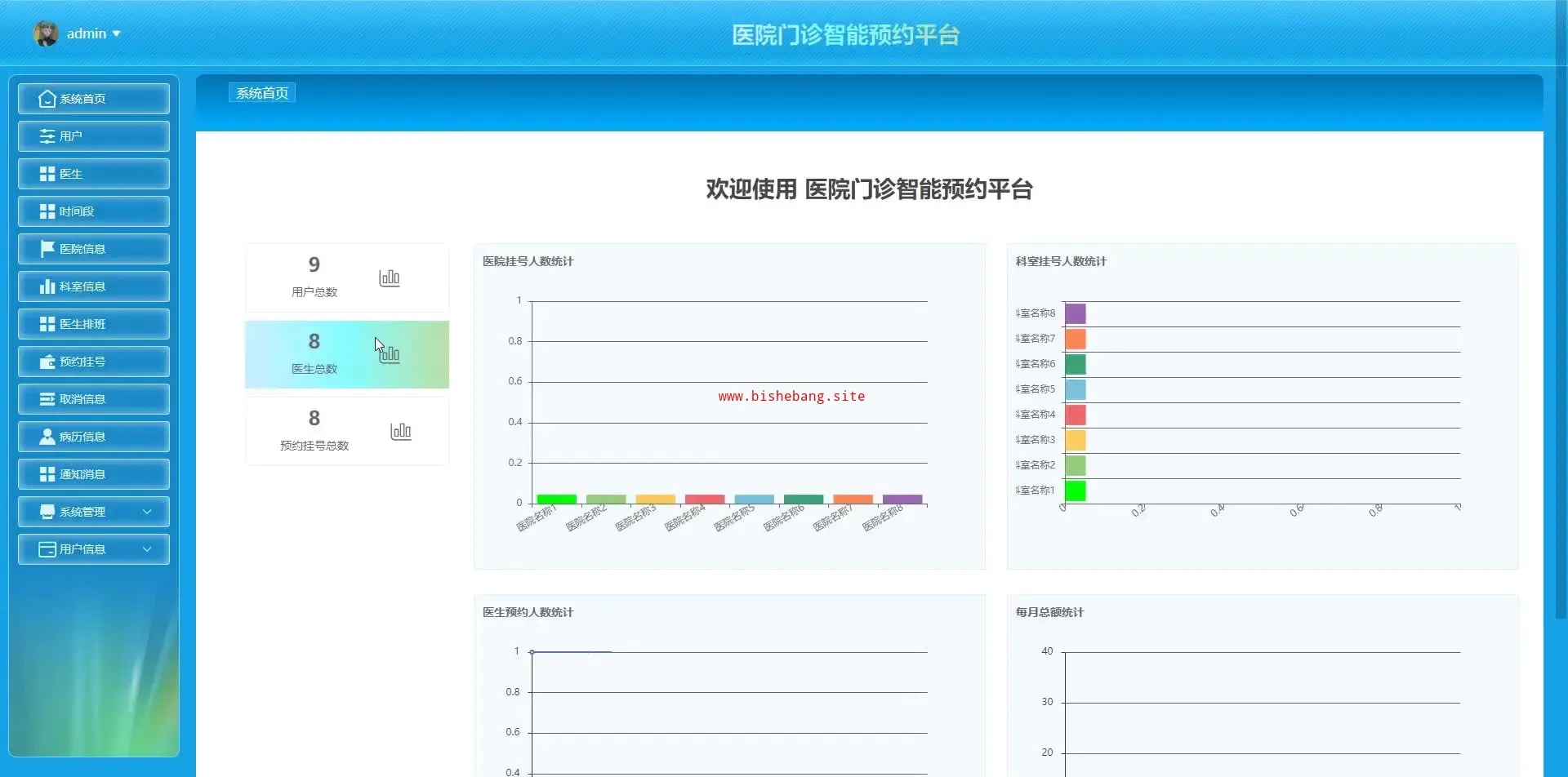Screen dimensions: 1568x777
Task: Click the chart icon in 预约挂号总数 card
Action: [400, 431]
